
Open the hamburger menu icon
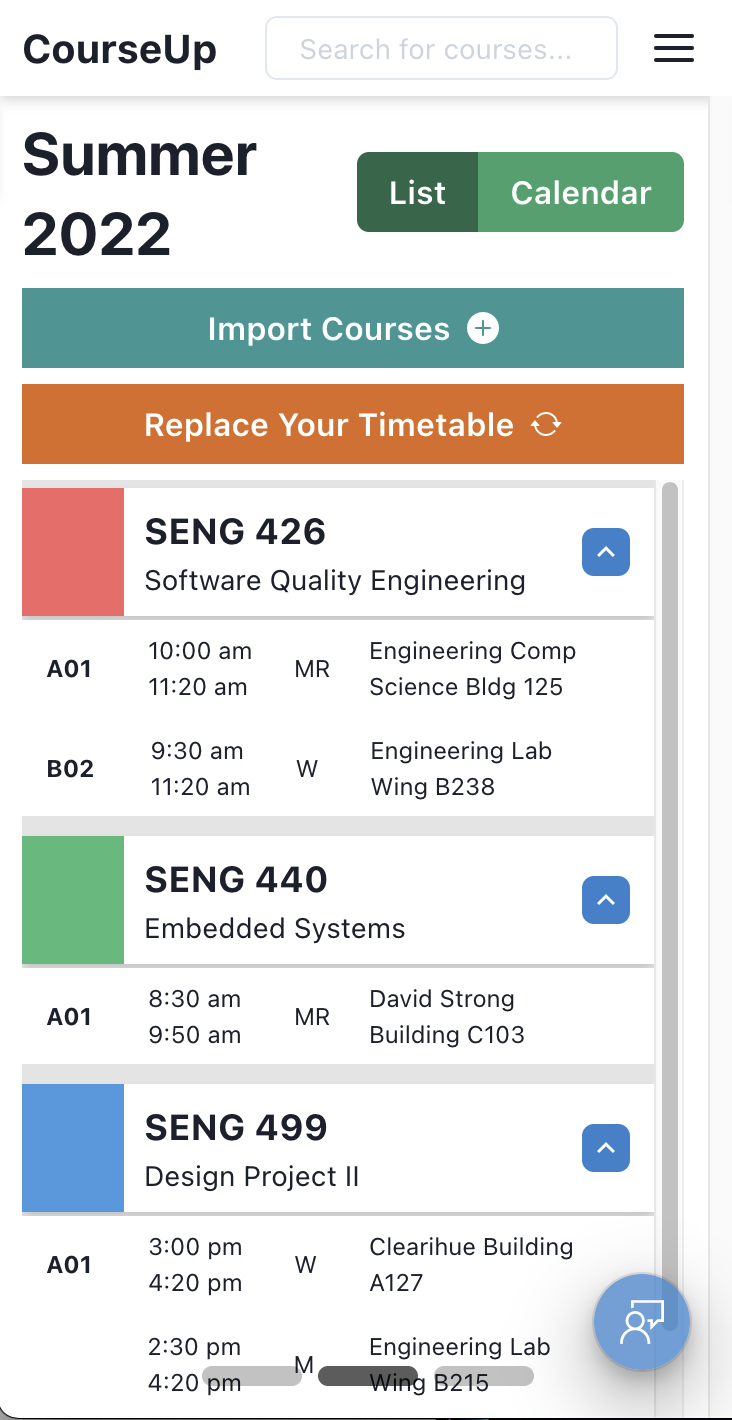(674, 48)
